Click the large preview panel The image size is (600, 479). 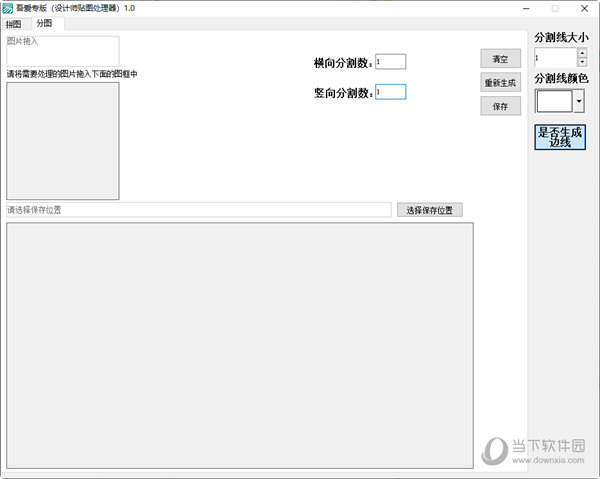(x=240, y=345)
